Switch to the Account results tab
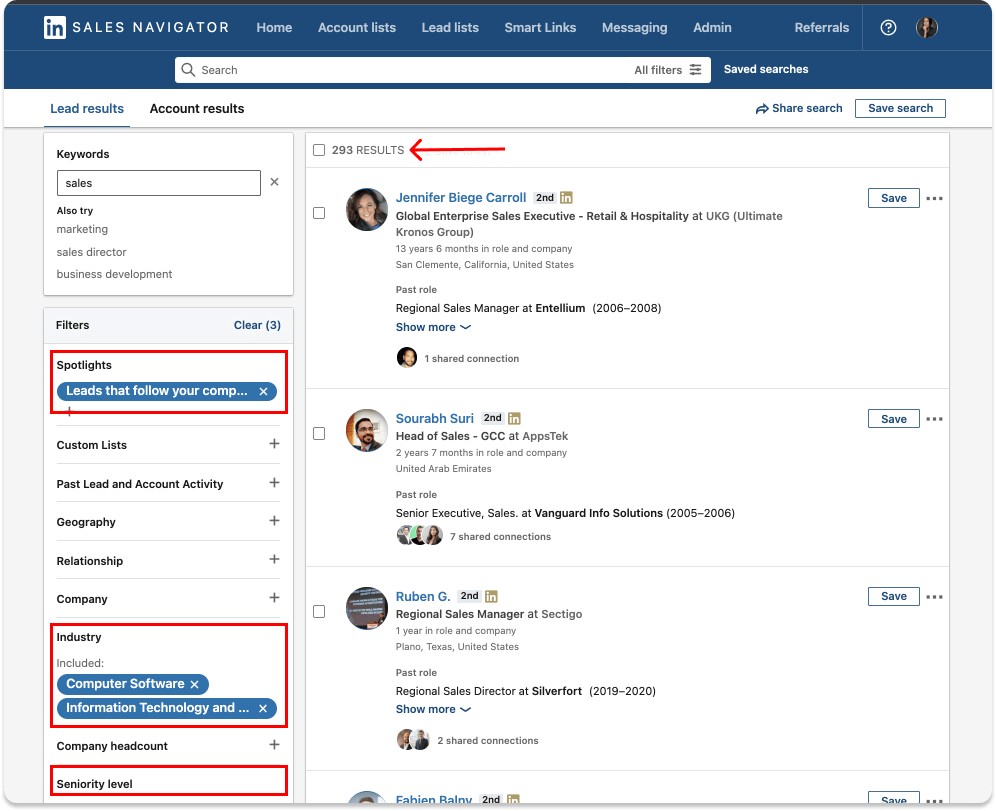Screen dimensions: 996x811 pyautogui.click(x=196, y=109)
